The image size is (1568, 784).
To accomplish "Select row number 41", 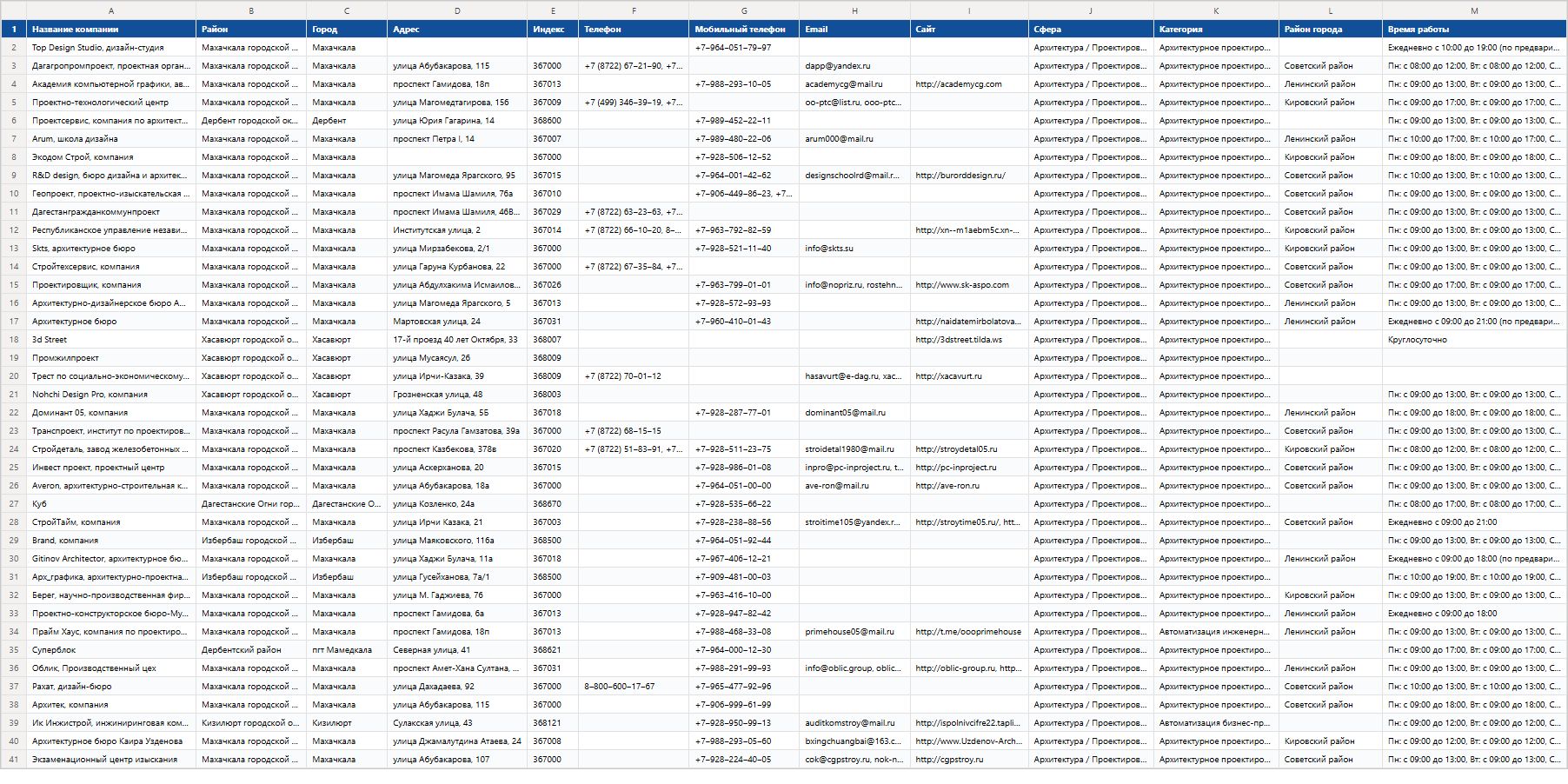I will click(14, 760).
